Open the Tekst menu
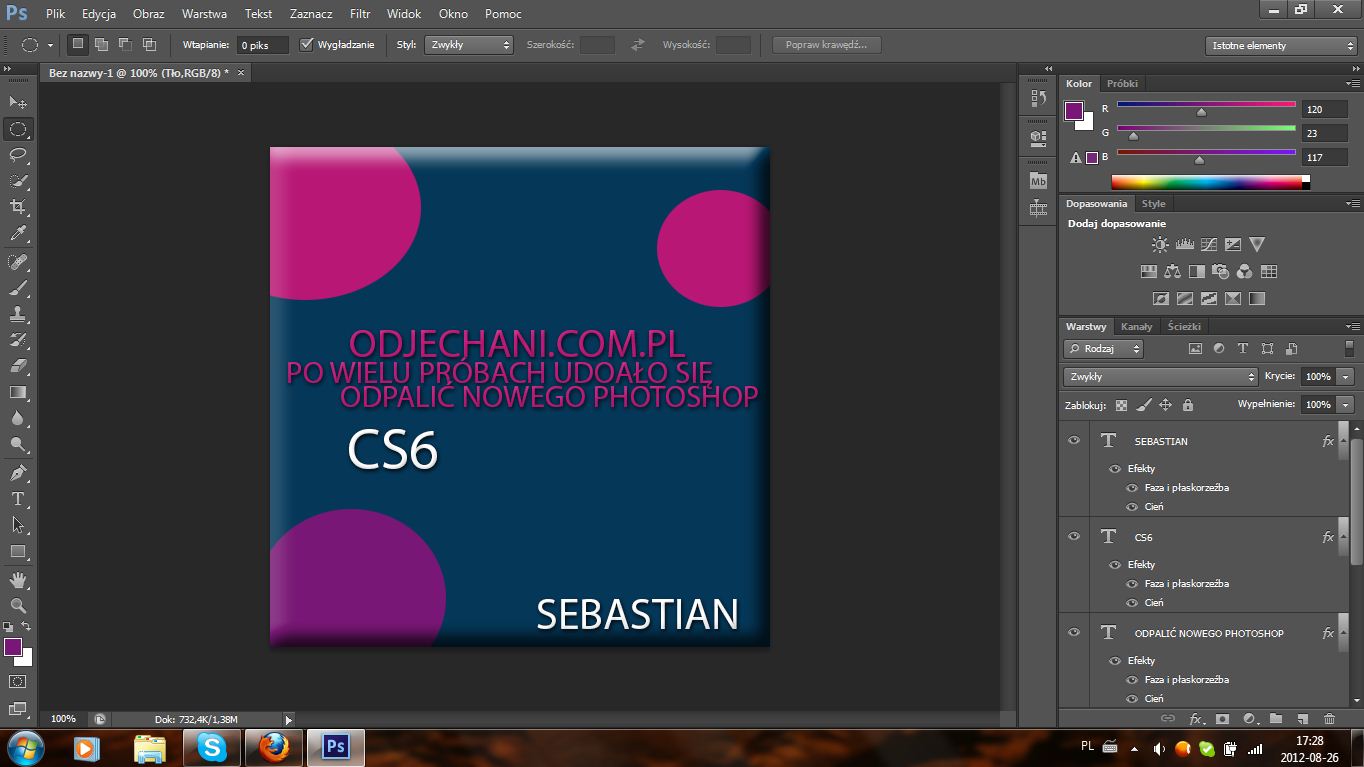 pyautogui.click(x=258, y=14)
